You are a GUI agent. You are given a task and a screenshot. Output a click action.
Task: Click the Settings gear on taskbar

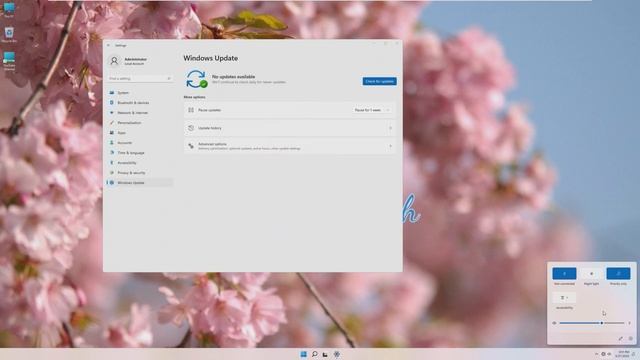pyautogui.click(x=336, y=354)
